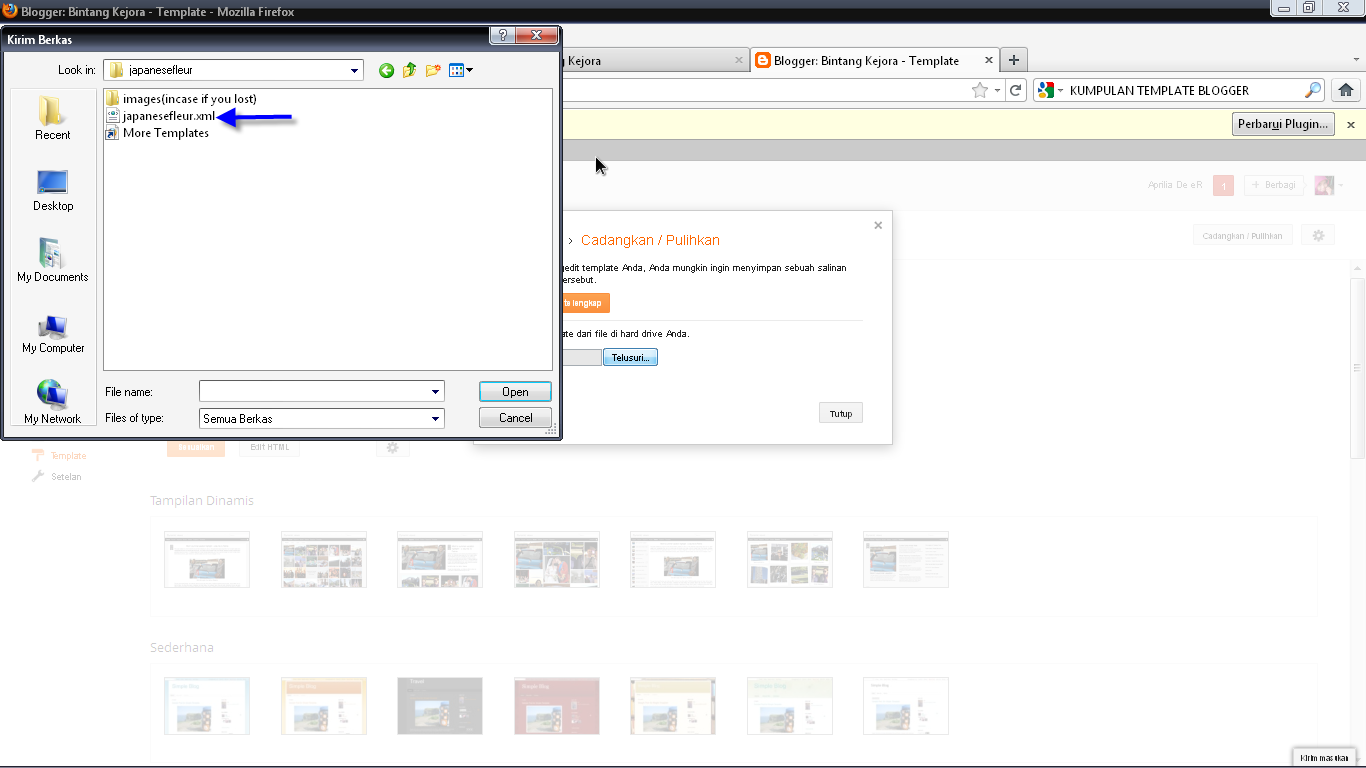Open the profile avatar menu
Viewport: 1366px width, 768px height.
1328,185
